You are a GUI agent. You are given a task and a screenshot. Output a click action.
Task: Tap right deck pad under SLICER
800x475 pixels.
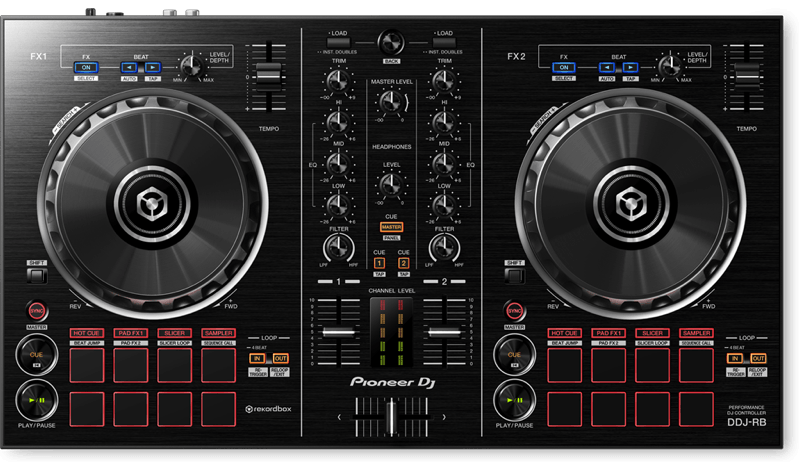pyautogui.click(x=652, y=365)
